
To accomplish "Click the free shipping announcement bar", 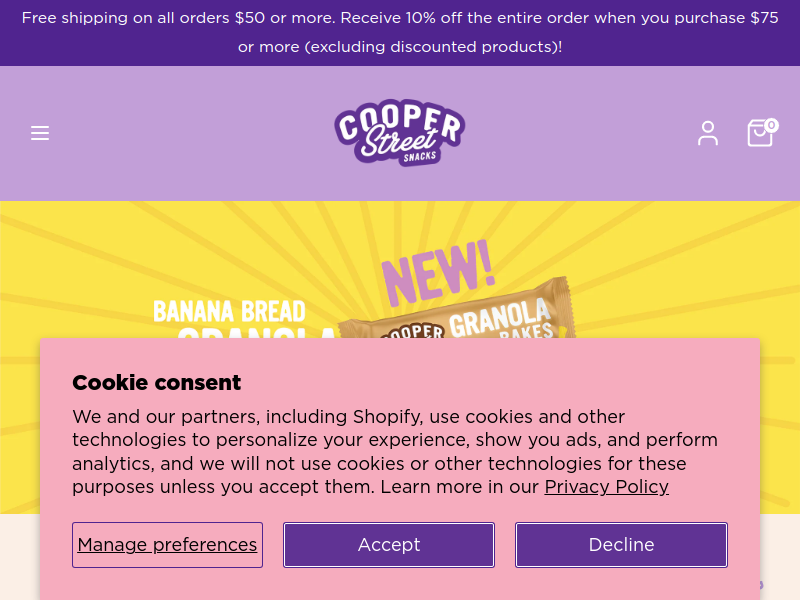I will [400, 32].
